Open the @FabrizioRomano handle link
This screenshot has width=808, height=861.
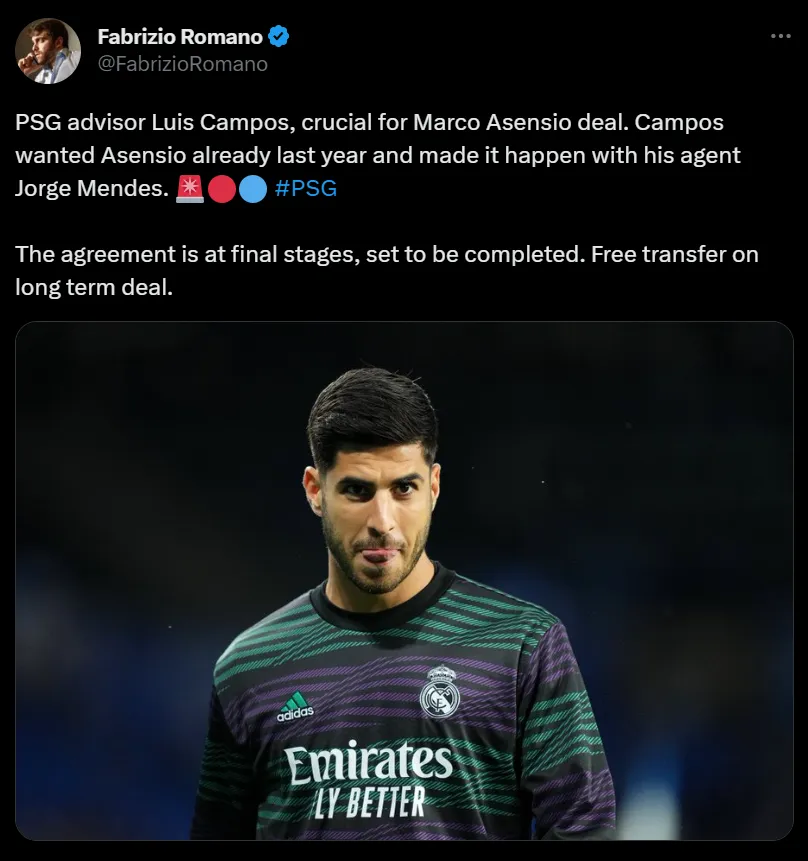click(x=182, y=63)
